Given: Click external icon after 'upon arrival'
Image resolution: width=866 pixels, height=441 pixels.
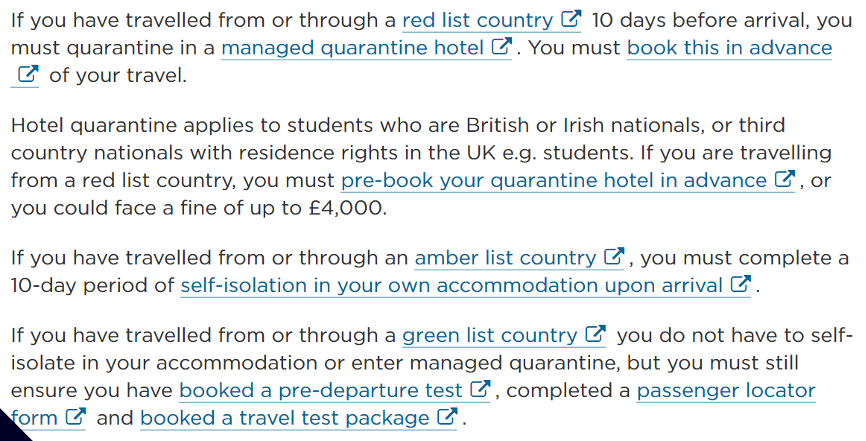Looking at the screenshot, I should tap(741, 284).
